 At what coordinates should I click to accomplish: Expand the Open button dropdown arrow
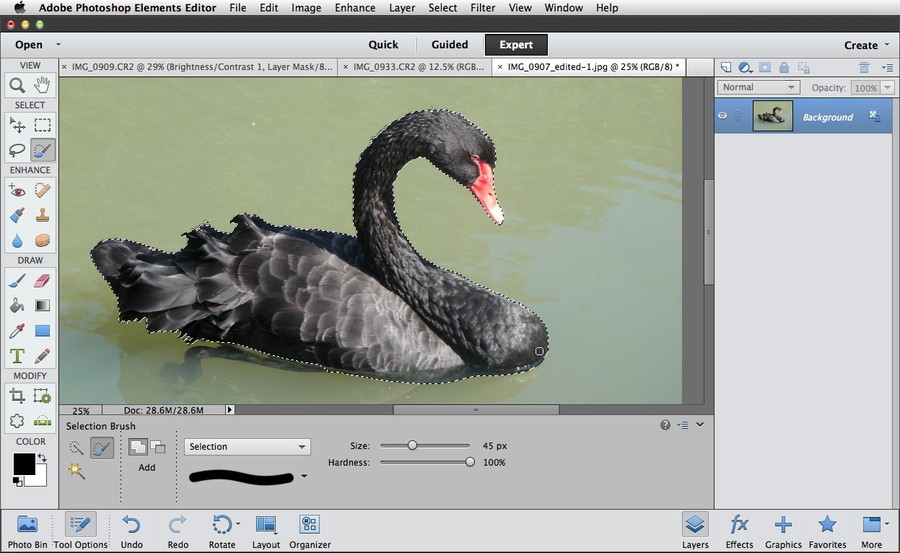coord(58,44)
